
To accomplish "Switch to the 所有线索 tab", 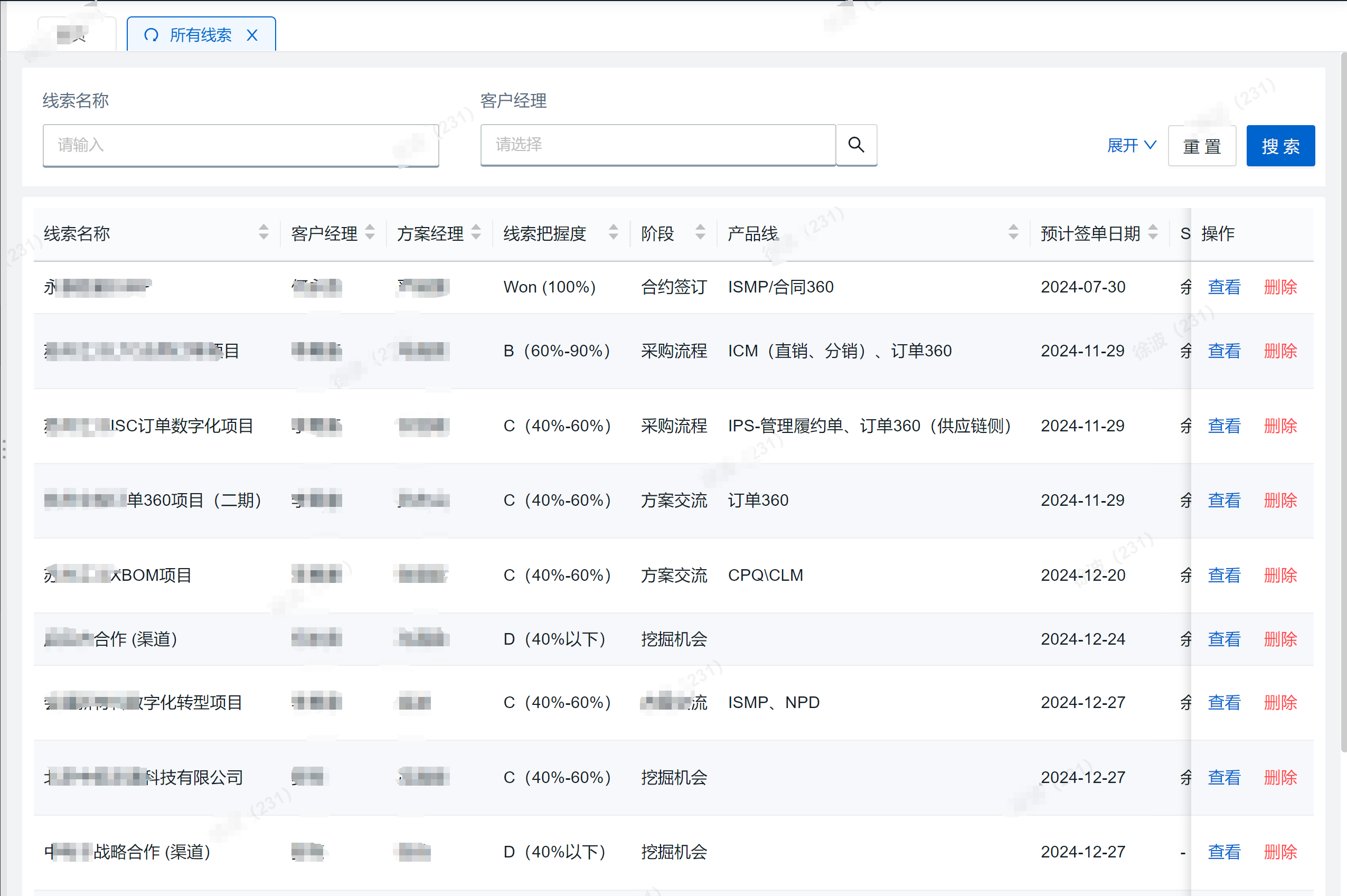I will (201, 35).
